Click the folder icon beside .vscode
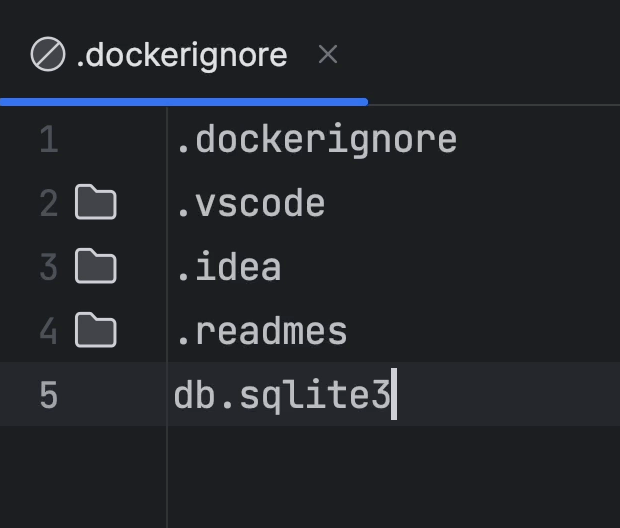This screenshot has height=528, width=620. click(x=96, y=203)
